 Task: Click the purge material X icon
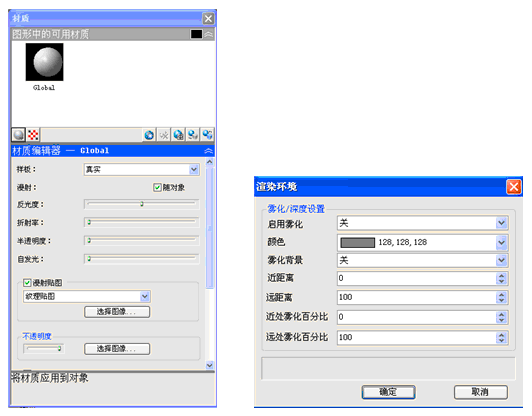tap(164, 135)
